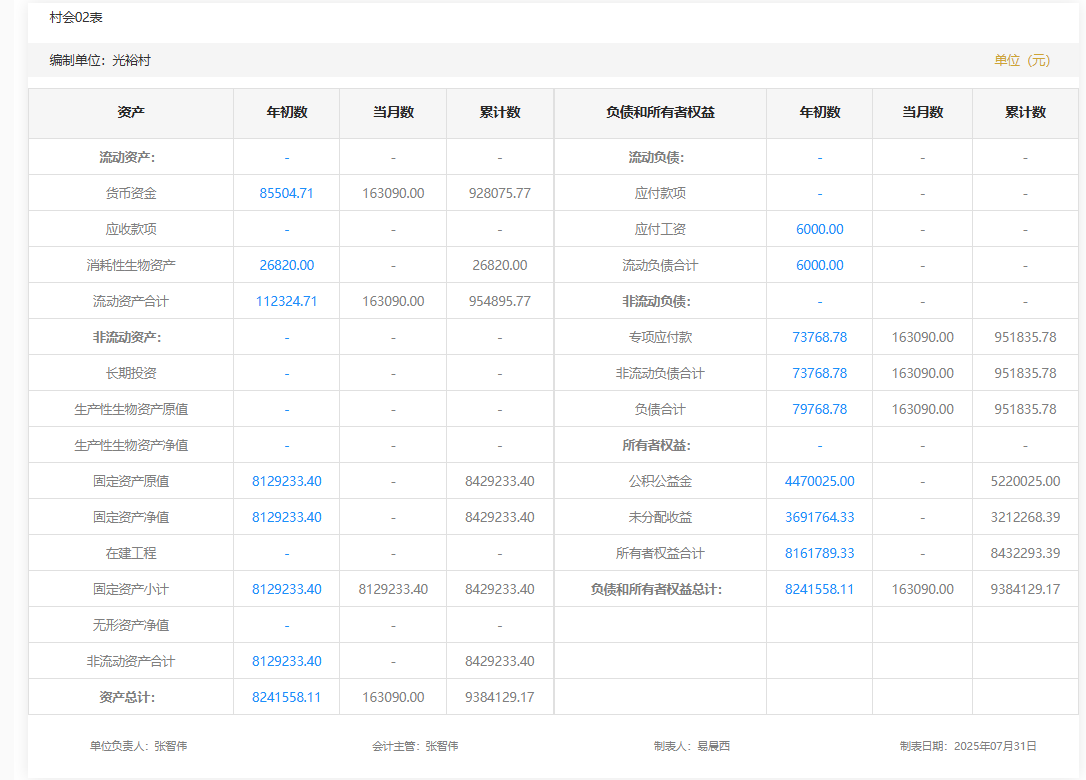Open 固定资产原值 opening balance link

click(286, 481)
